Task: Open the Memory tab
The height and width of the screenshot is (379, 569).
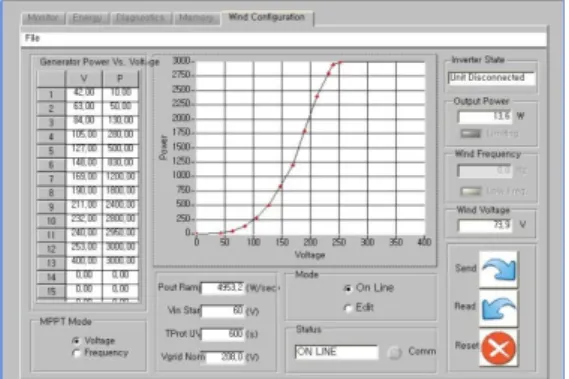Action: (x=196, y=18)
